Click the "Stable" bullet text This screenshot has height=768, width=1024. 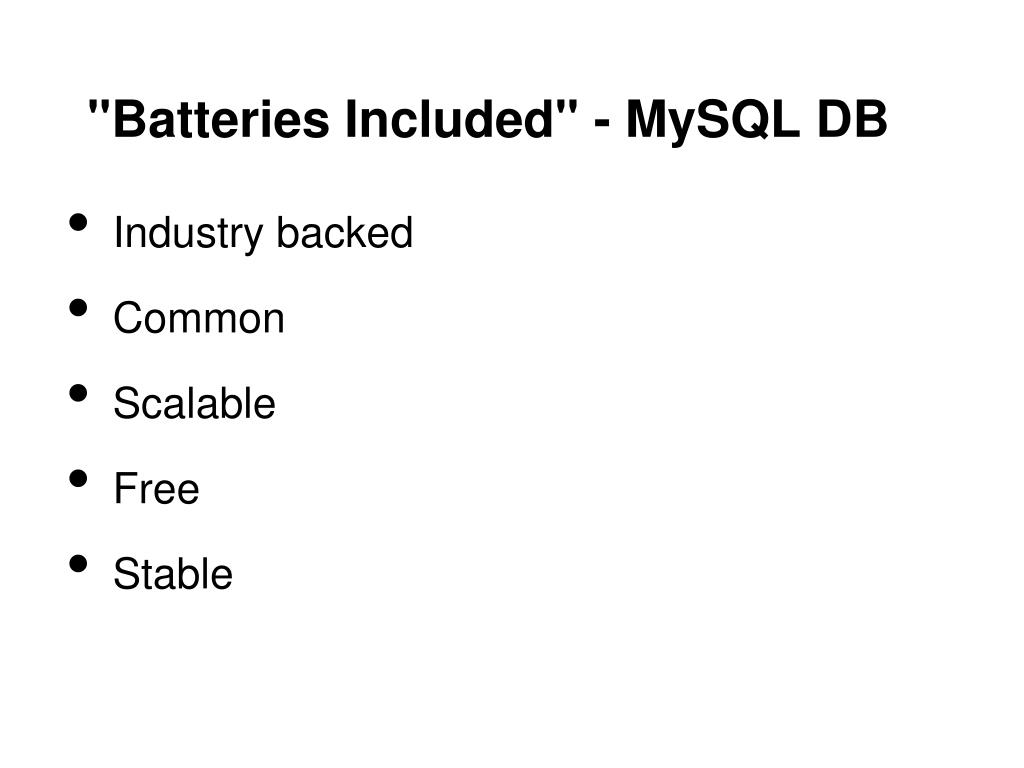[173, 573]
